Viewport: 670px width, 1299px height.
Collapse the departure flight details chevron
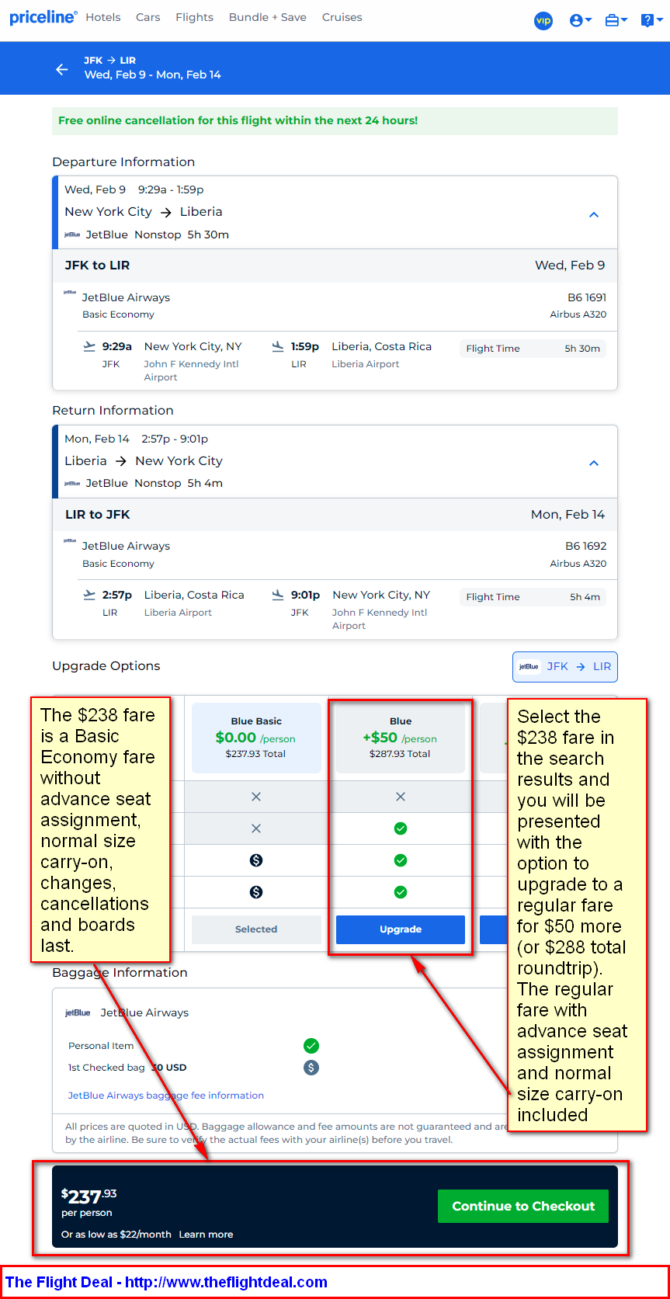tap(594, 214)
